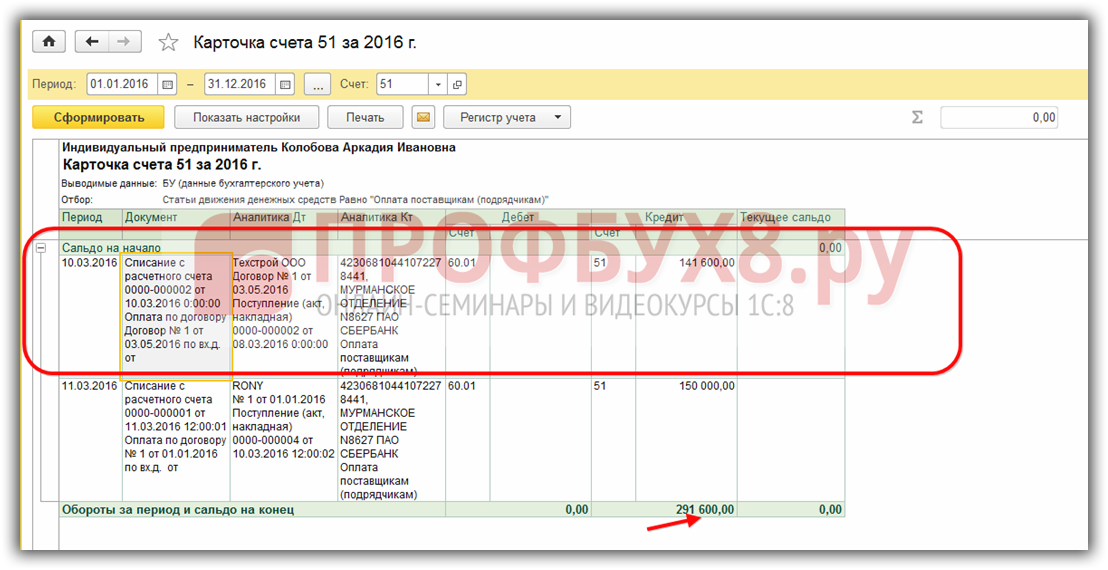Click the credit amount 150 000,00 cell
The height and width of the screenshot is (570, 1108).
tap(701, 386)
